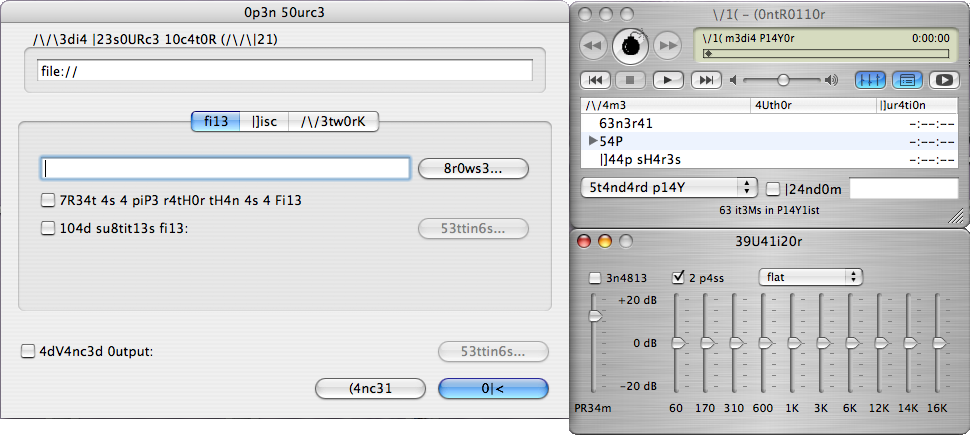Click the 8r0ws3... button
970x435 pixels.
point(472,168)
